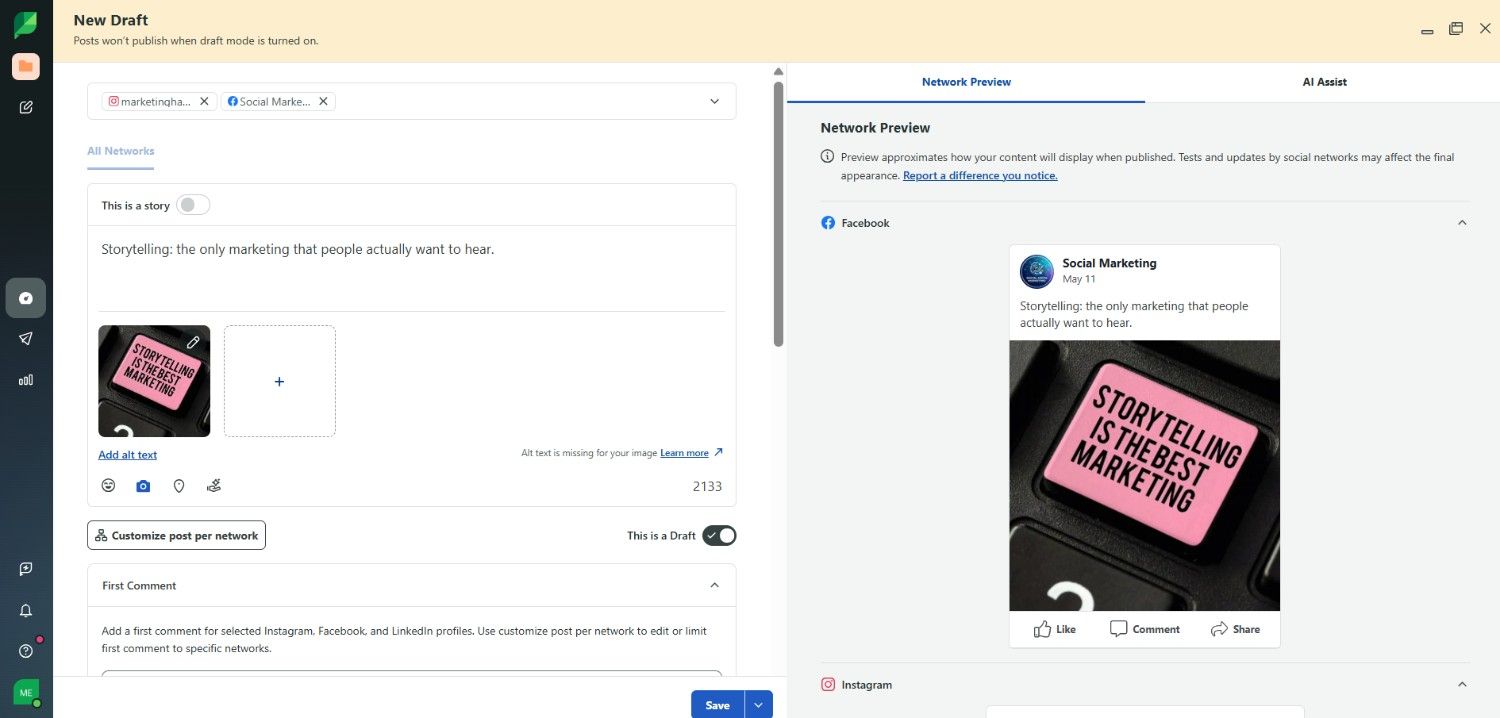The width and height of the screenshot is (1500, 718).
Task: Click the Storytelling image thumbnail
Action: coord(154,381)
